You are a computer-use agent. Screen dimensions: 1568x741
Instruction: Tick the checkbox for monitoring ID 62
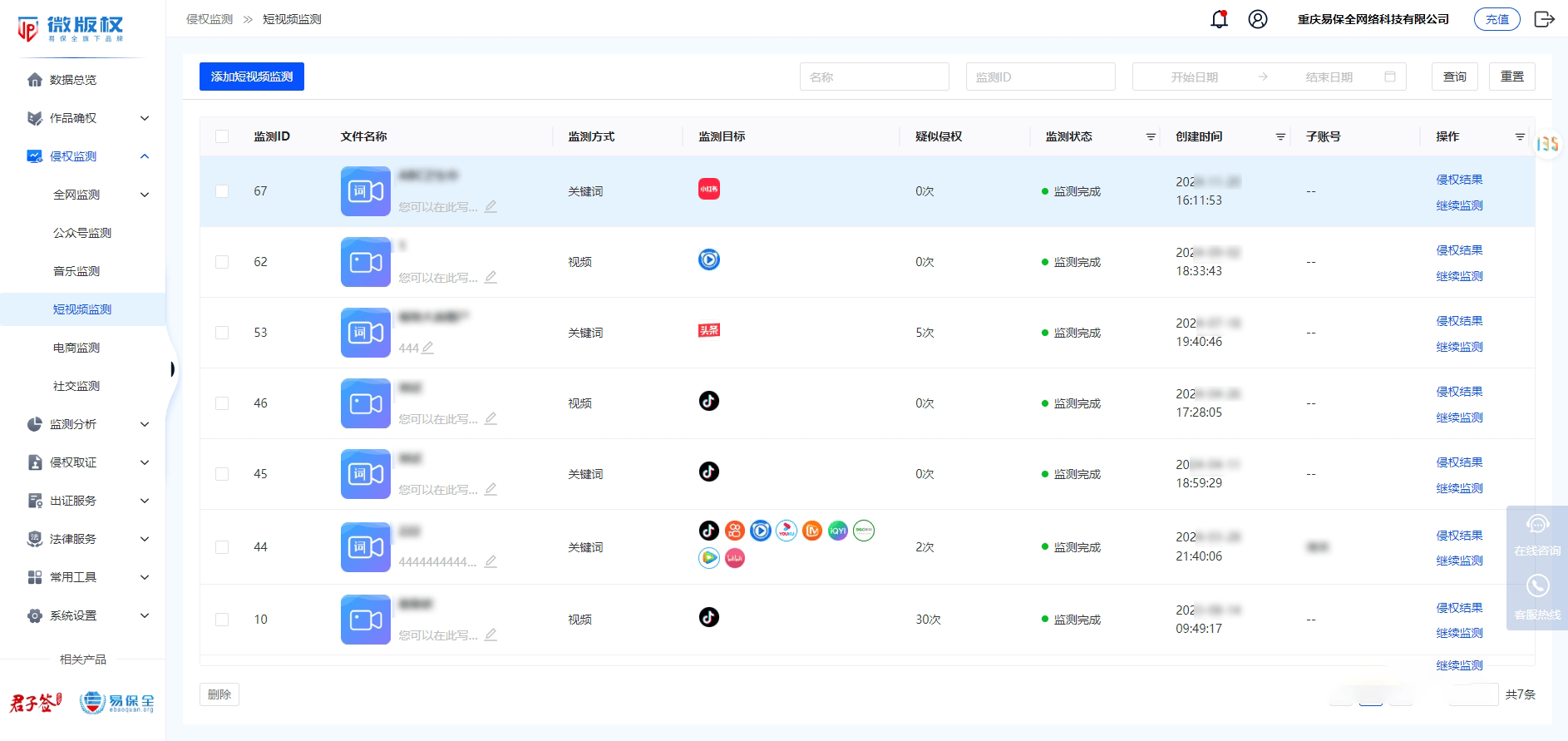(x=222, y=262)
